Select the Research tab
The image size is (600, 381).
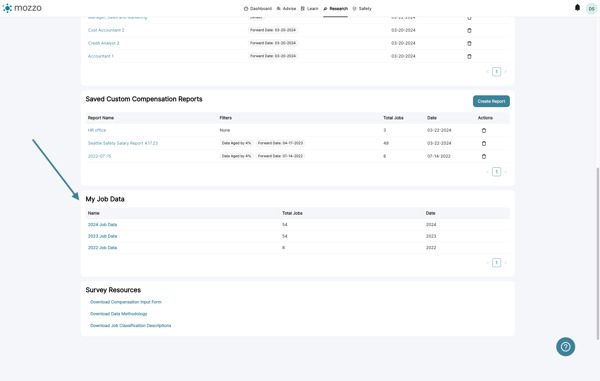[x=336, y=8]
